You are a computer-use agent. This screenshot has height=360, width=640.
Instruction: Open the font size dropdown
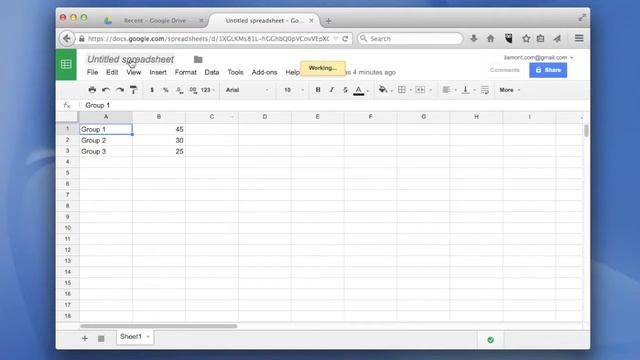(x=294, y=90)
